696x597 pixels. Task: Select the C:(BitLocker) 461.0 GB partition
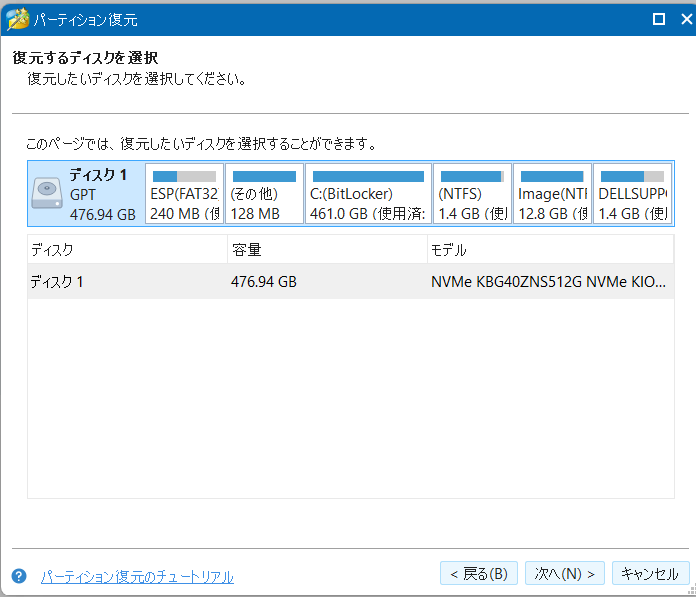tap(368, 194)
